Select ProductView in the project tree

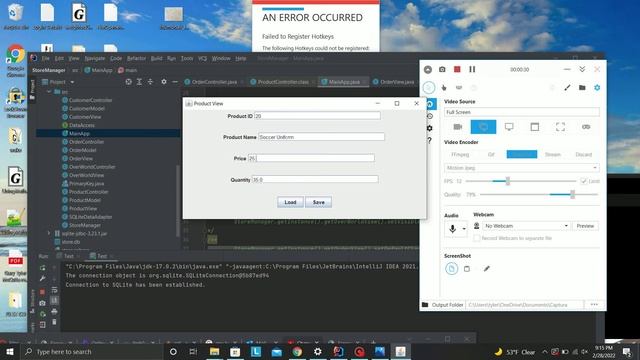[83, 209]
